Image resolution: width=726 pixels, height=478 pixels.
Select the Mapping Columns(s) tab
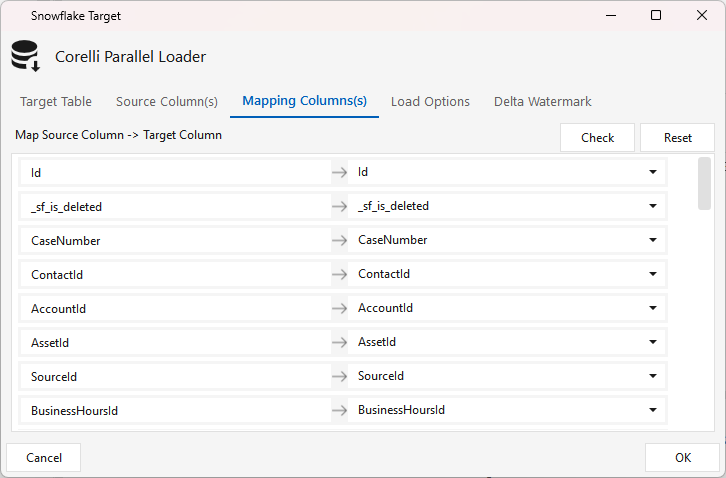point(304,101)
